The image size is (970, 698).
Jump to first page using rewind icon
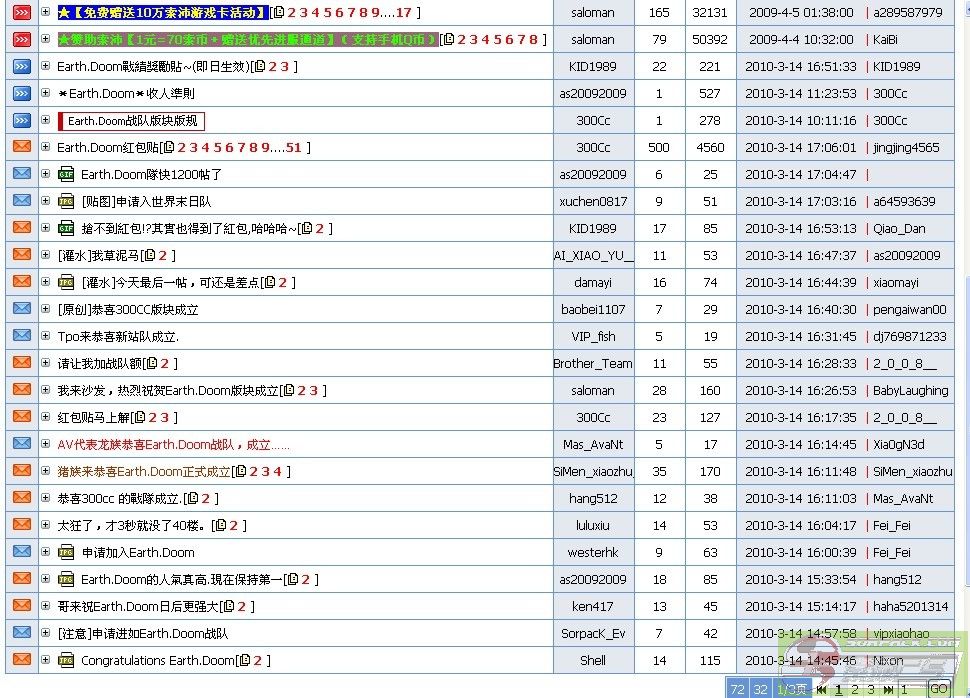click(x=822, y=689)
